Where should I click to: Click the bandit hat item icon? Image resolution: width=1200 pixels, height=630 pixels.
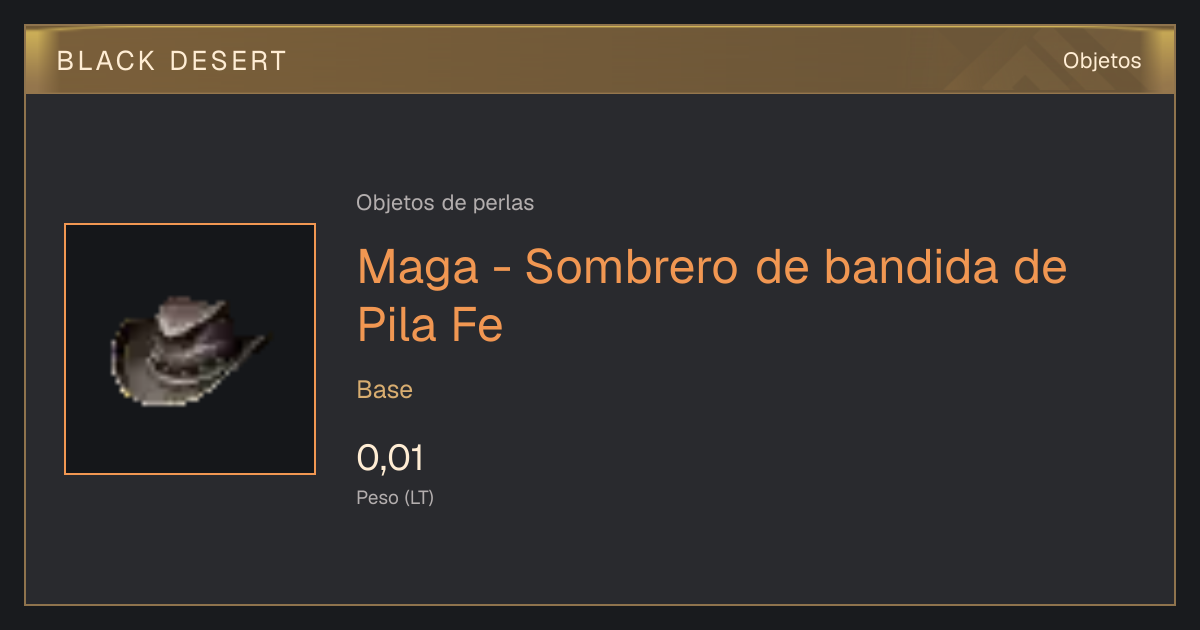pyautogui.click(x=188, y=350)
